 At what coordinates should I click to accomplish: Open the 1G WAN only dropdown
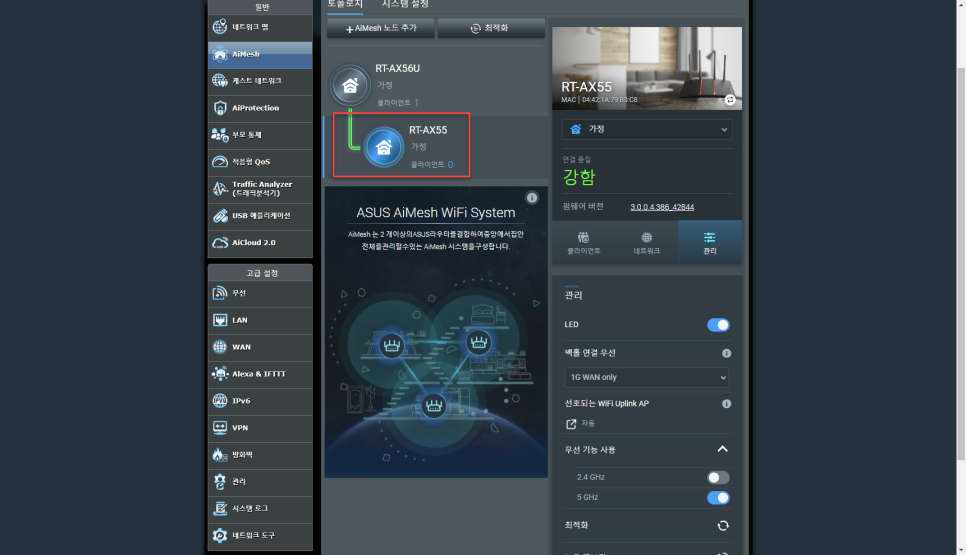[646, 377]
